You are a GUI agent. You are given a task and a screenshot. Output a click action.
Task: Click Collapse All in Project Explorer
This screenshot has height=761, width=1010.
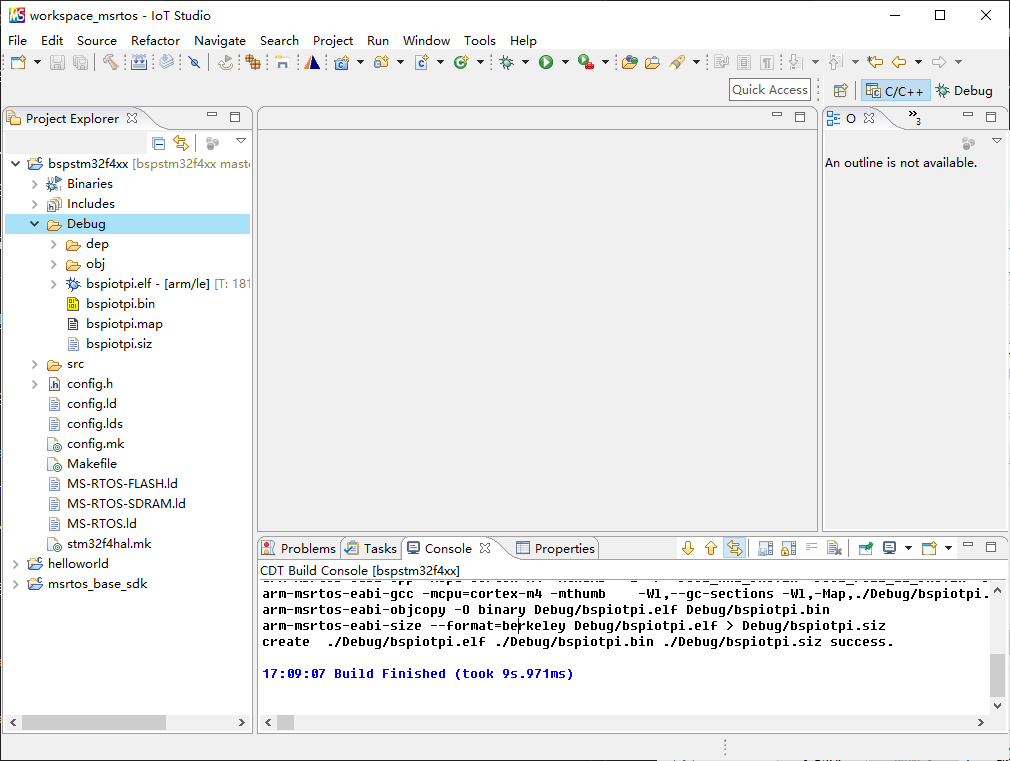158,143
